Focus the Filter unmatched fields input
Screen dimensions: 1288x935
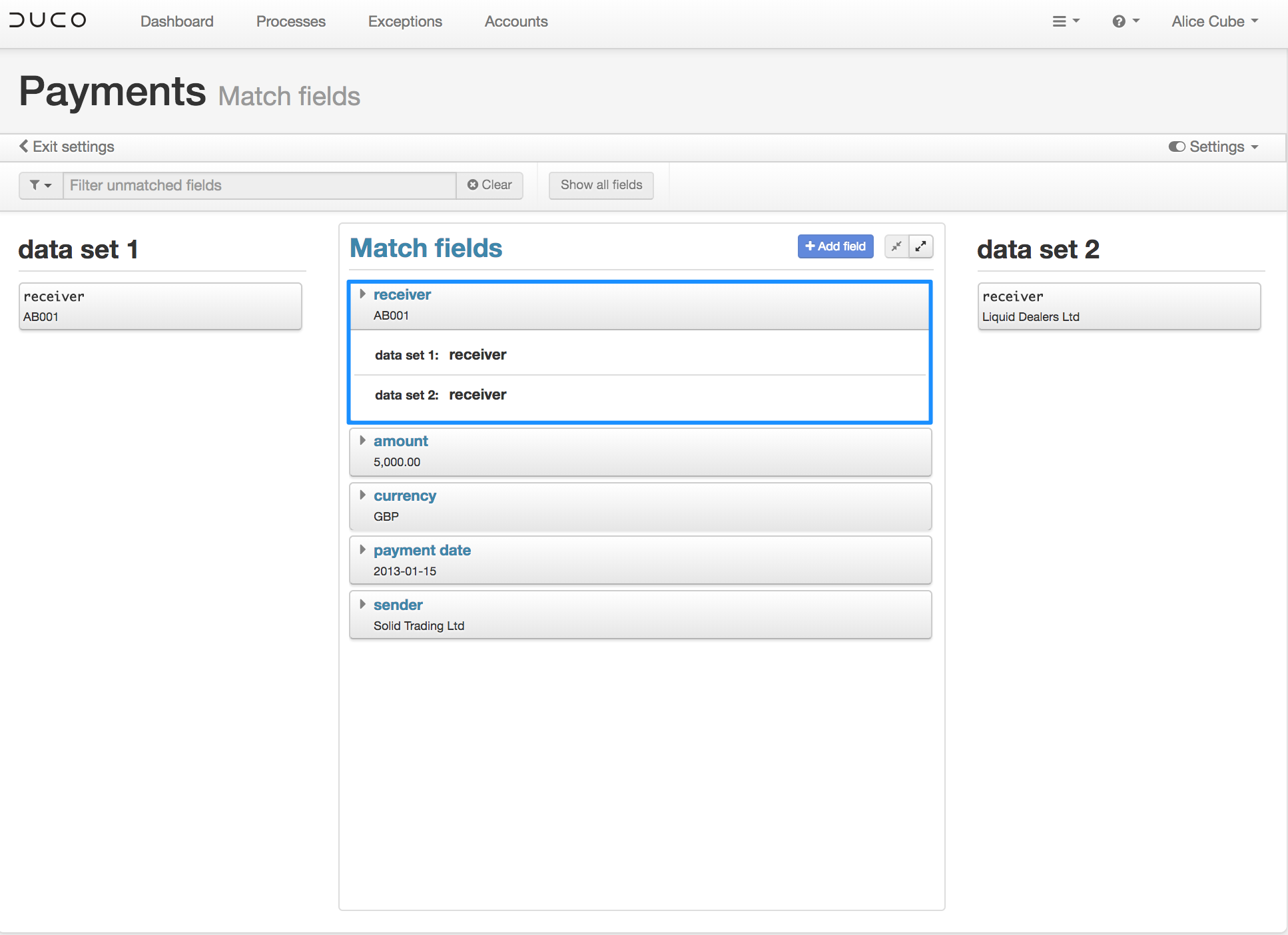click(259, 185)
